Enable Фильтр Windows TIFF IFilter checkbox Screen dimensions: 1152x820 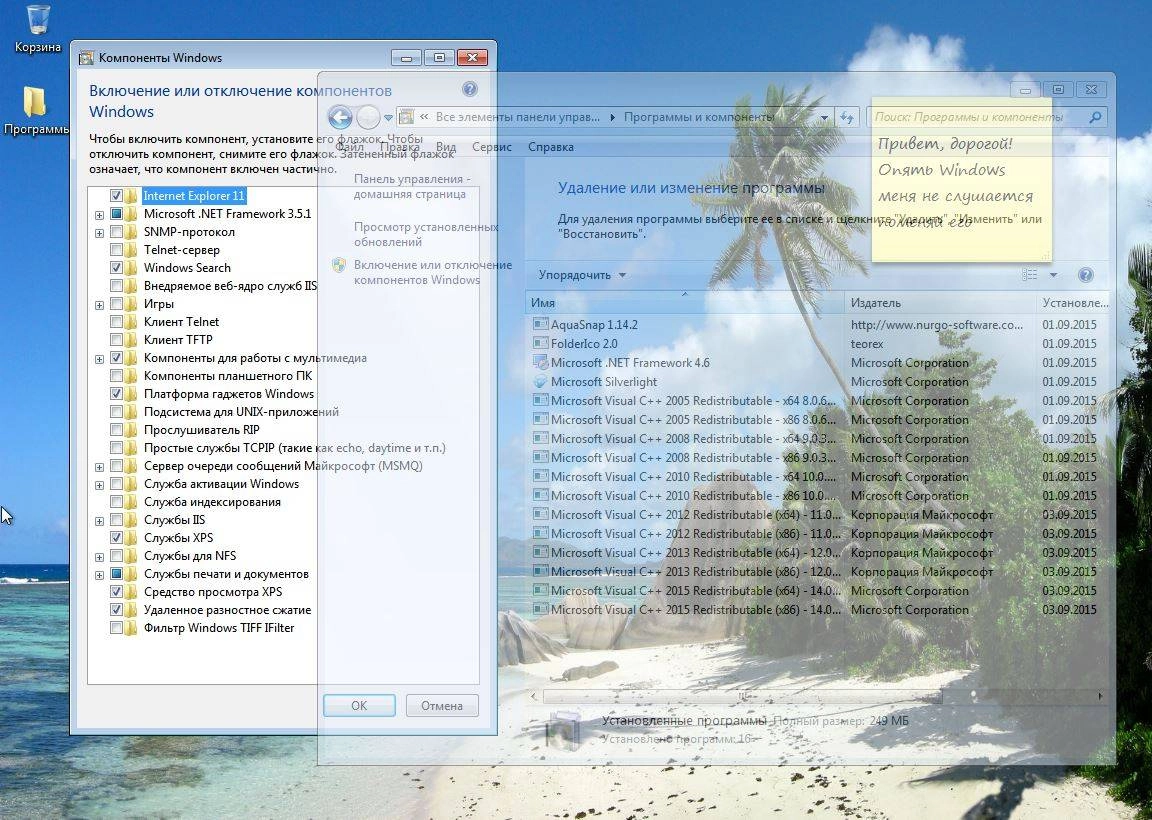(x=116, y=627)
